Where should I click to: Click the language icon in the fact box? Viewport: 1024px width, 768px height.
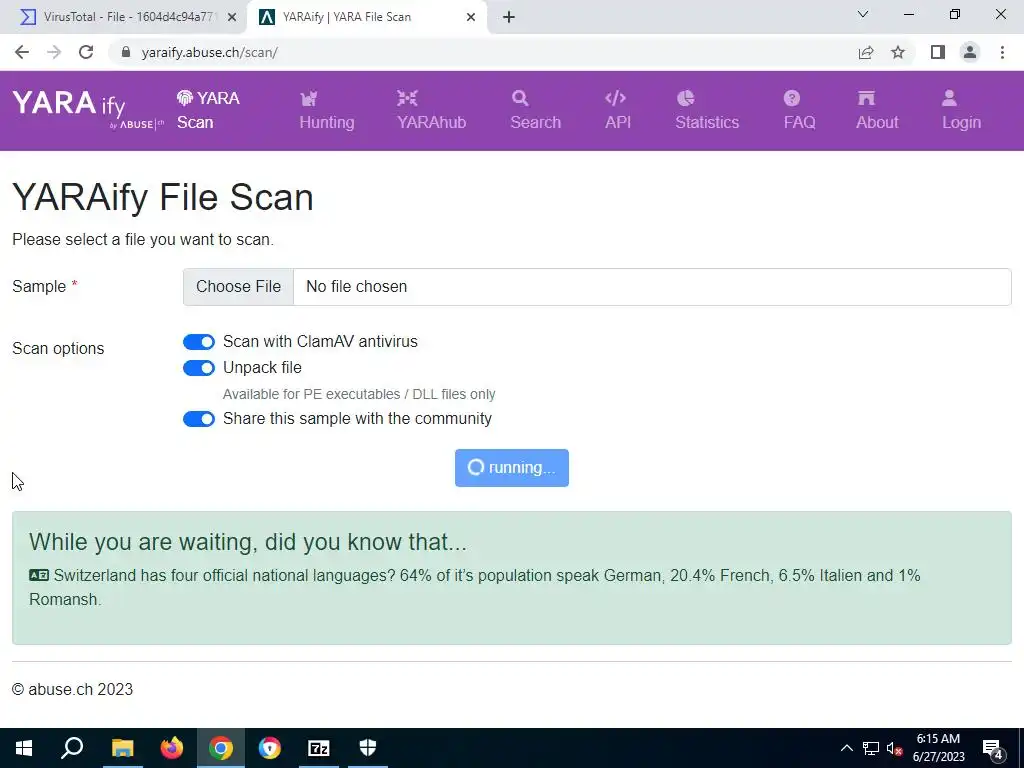point(39,575)
